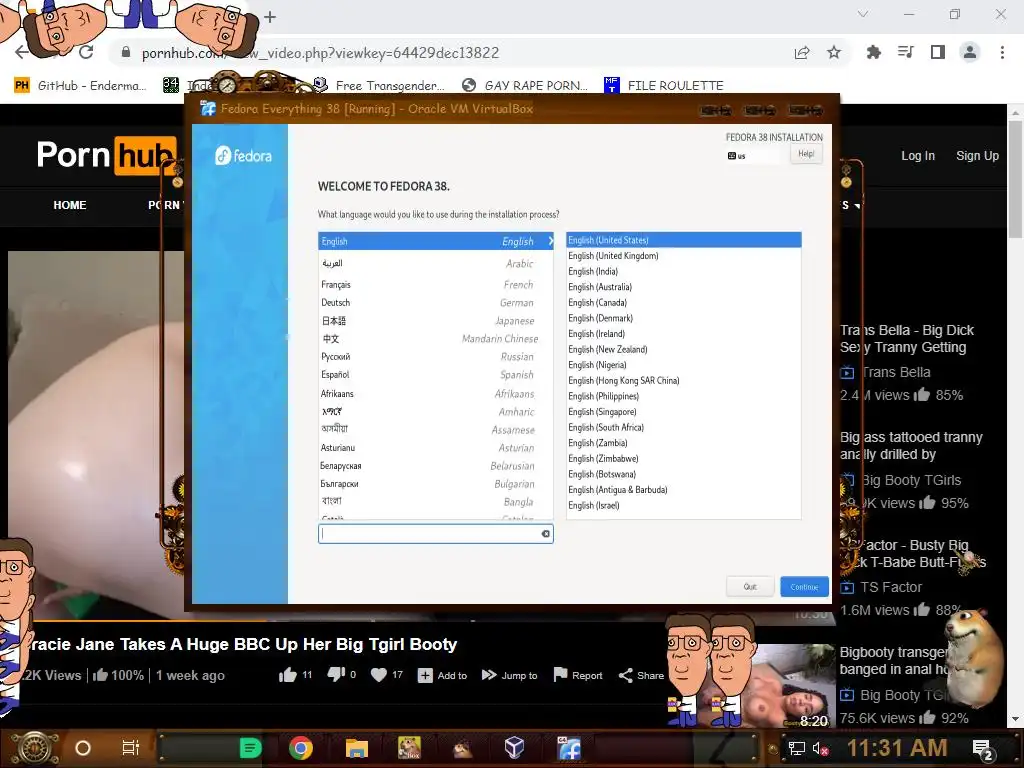Select the highlighted English language row

(x=436, y=242)
